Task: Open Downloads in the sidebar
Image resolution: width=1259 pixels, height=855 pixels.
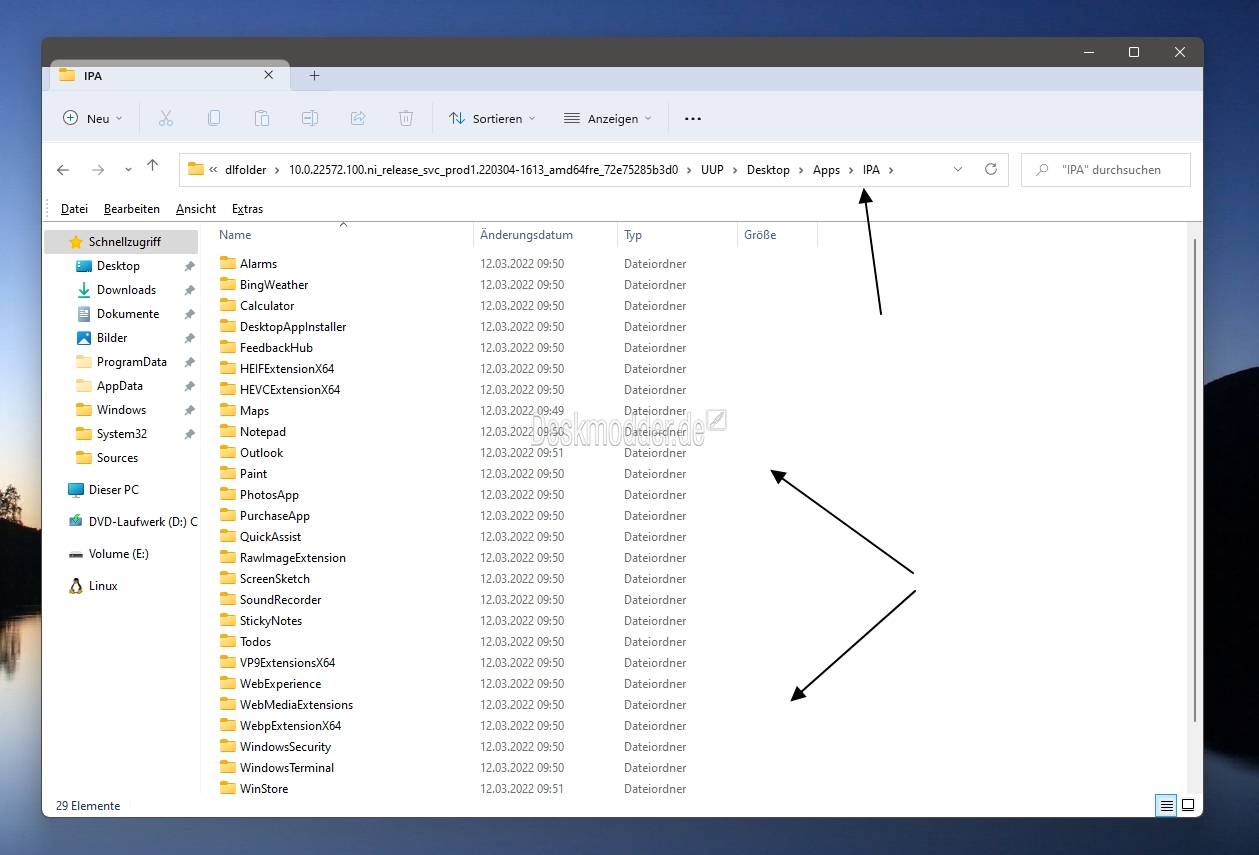Action: (x=126, y=290)
